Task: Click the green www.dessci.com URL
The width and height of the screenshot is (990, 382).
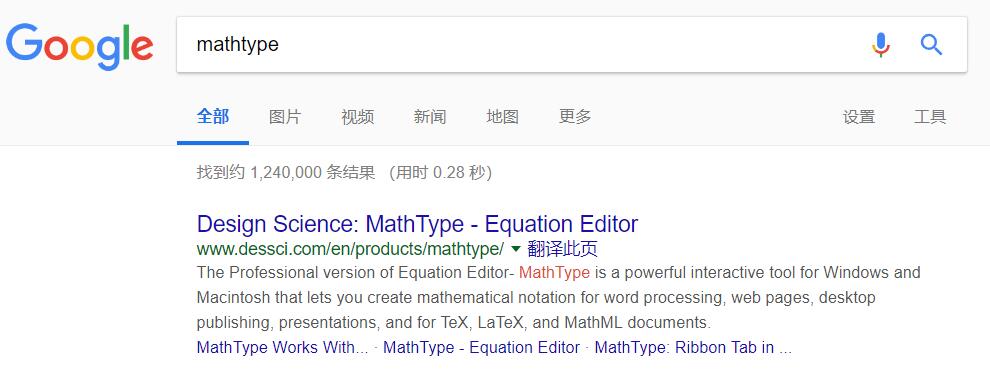Action: [x=350, y=249]
